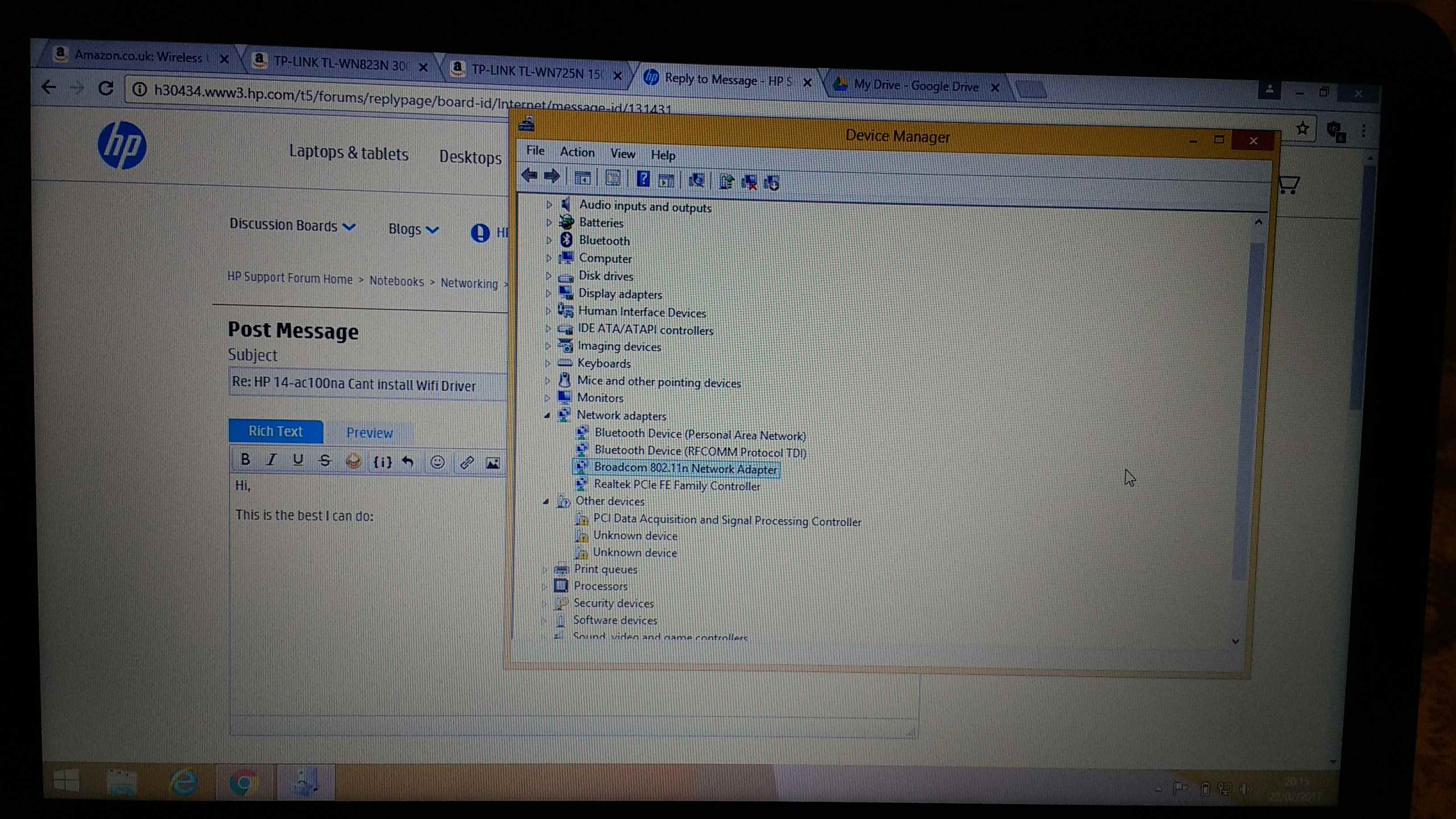
Task: Switch to the My Drive browser tab
Action: [915, 85]
